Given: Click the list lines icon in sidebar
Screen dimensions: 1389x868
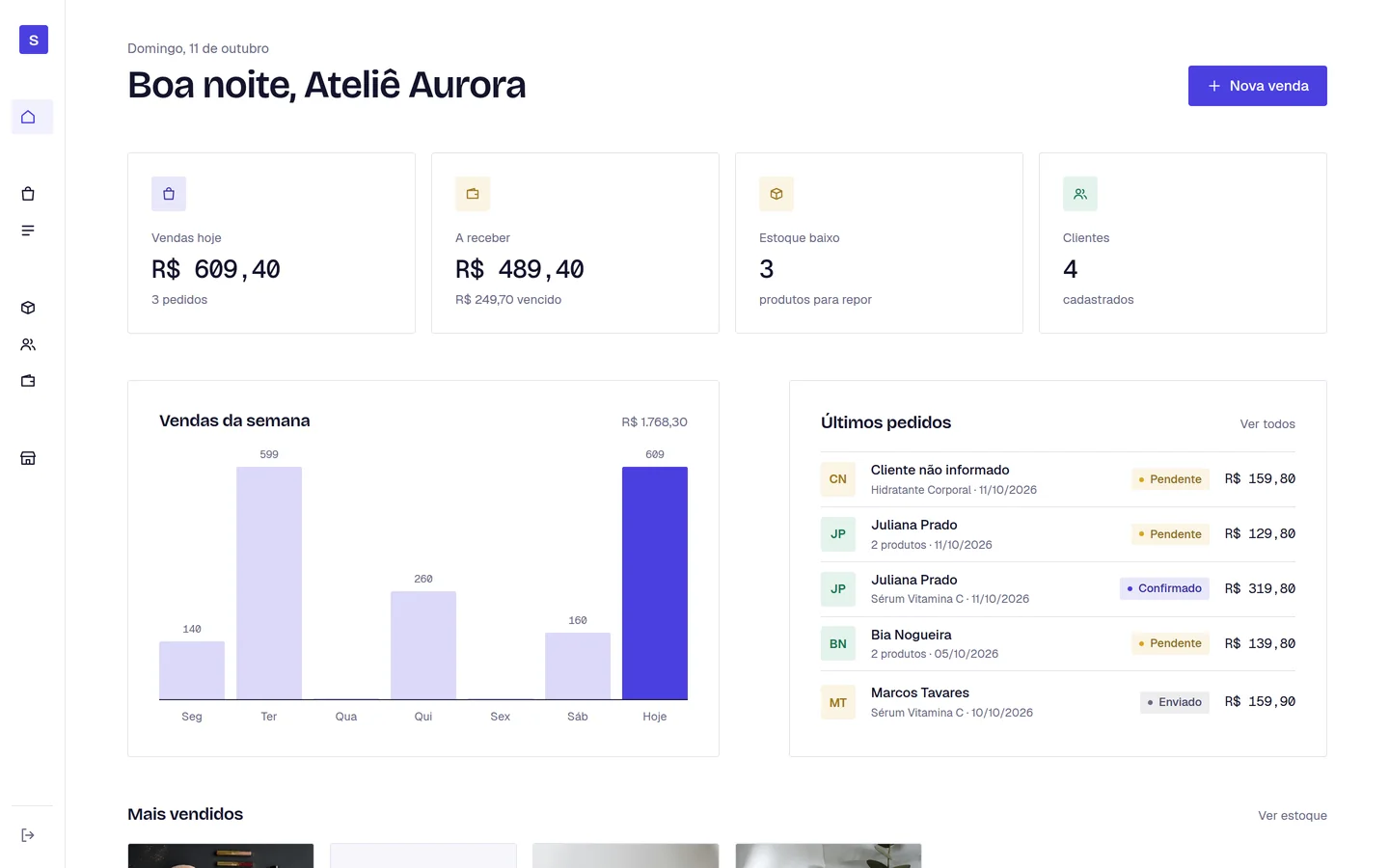Looking at the screenshot, I should tap(28, 231).
